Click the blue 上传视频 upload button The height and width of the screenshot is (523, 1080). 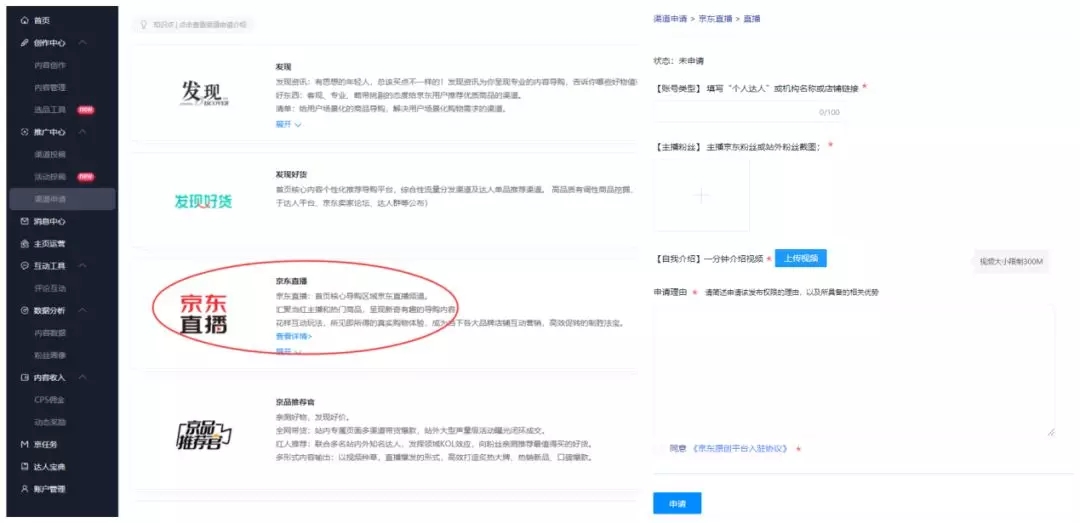800,258
